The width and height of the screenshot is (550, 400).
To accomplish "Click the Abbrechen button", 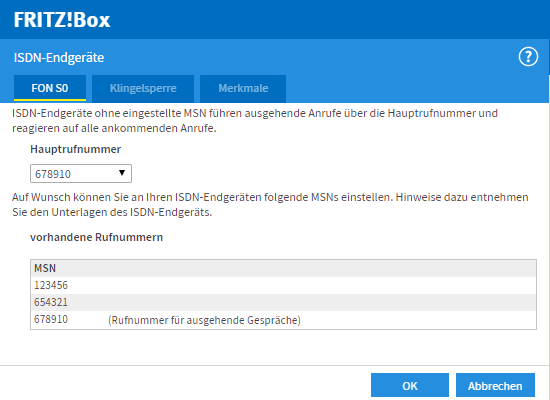I will pos(495,385).
